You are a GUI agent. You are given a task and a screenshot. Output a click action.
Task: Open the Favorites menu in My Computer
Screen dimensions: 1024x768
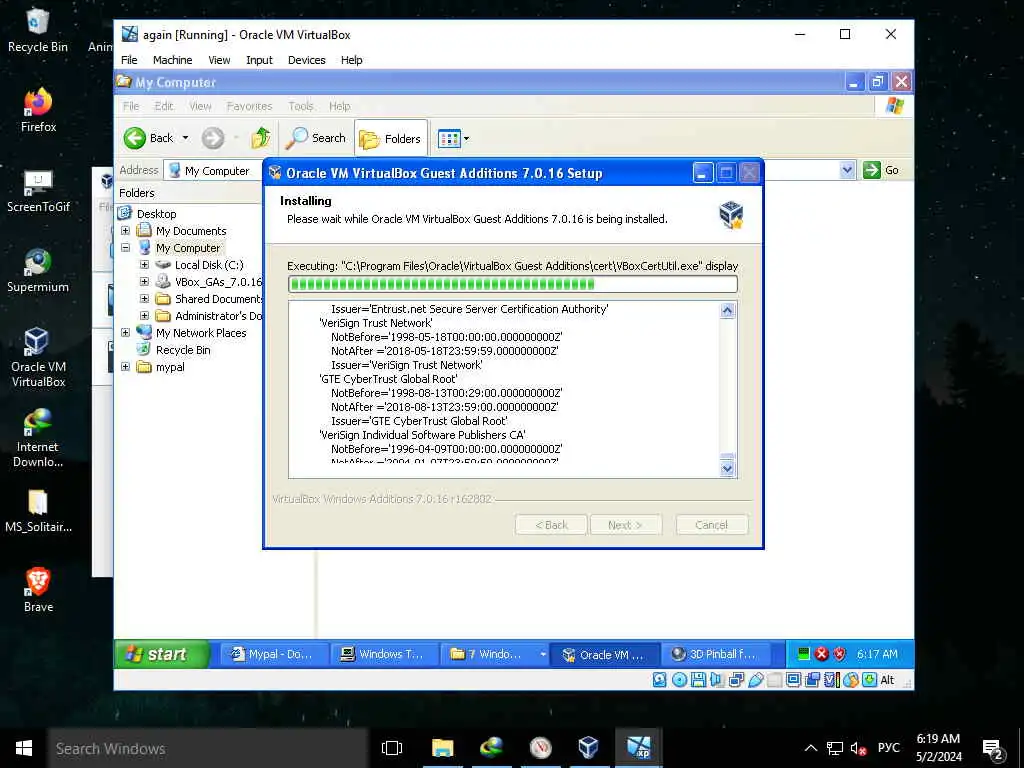249,106
